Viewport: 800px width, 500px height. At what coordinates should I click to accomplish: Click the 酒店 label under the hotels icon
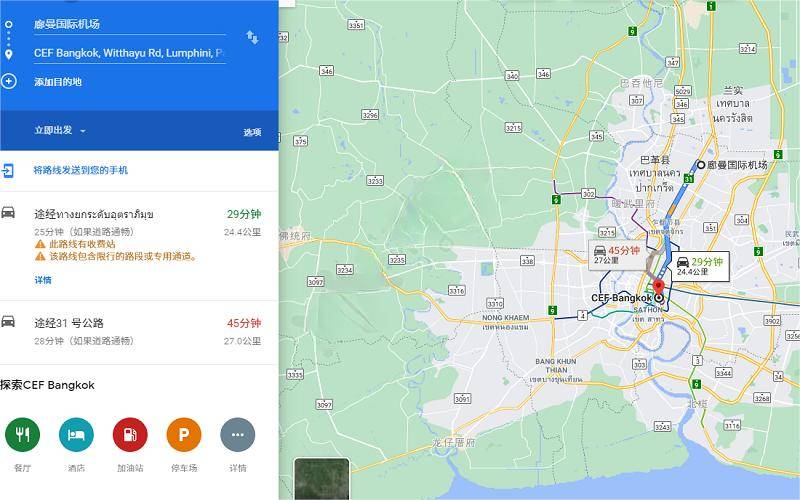(x=77, y=468)
